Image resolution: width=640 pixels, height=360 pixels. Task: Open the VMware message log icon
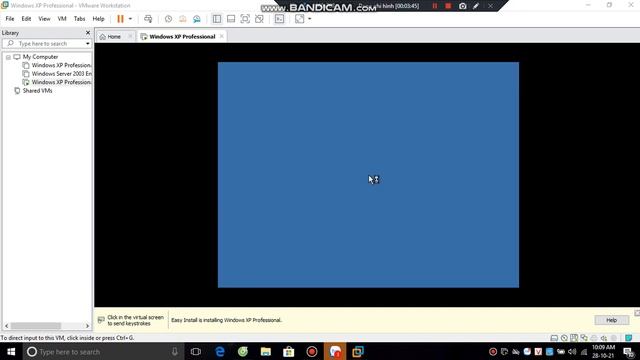coord(629,338)
